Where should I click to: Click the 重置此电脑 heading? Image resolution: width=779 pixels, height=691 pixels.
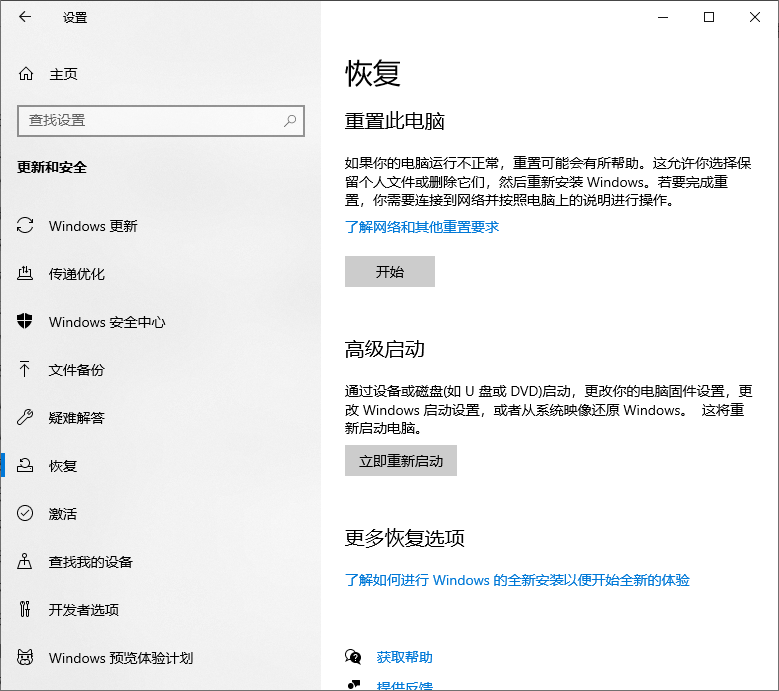pyautogui.click(x=395, y=121)
